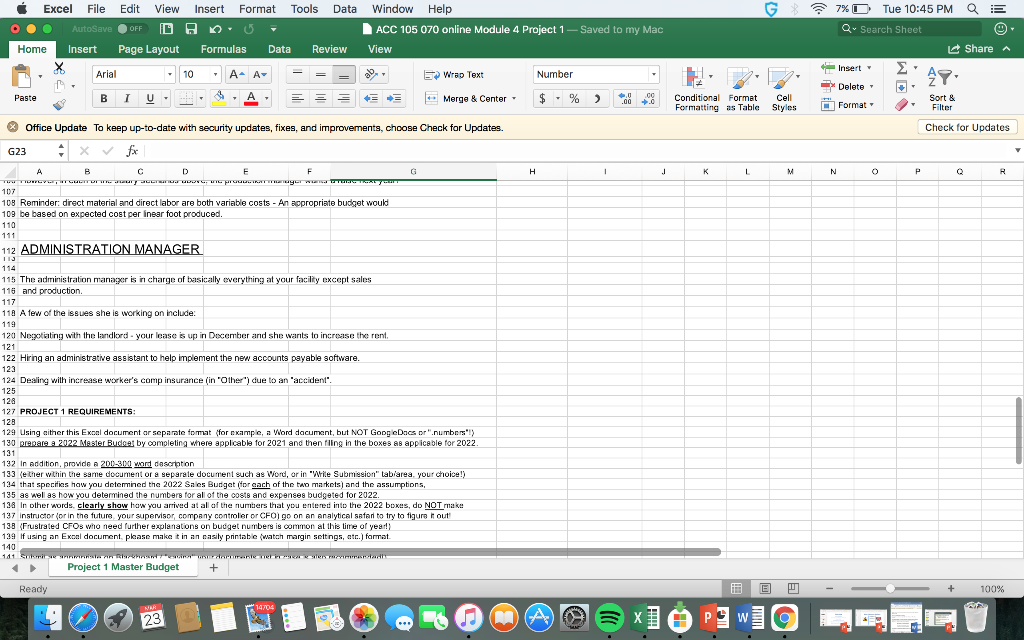Open the Data menu in menu bar
The height and width of the screenshot is (640, 1024).
(x=344, y=9)
